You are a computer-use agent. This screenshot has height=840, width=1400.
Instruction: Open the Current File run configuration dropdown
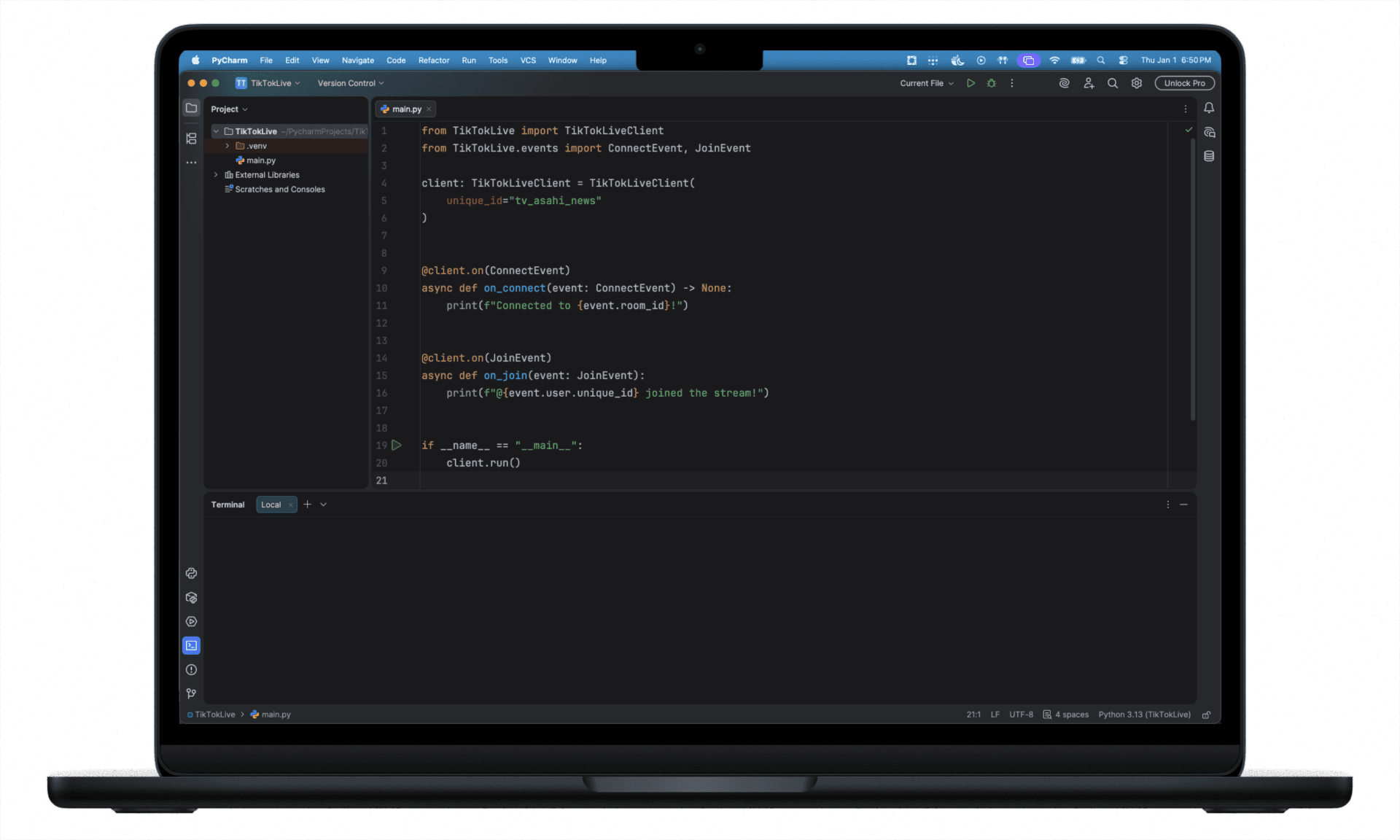tap(926, 83)
